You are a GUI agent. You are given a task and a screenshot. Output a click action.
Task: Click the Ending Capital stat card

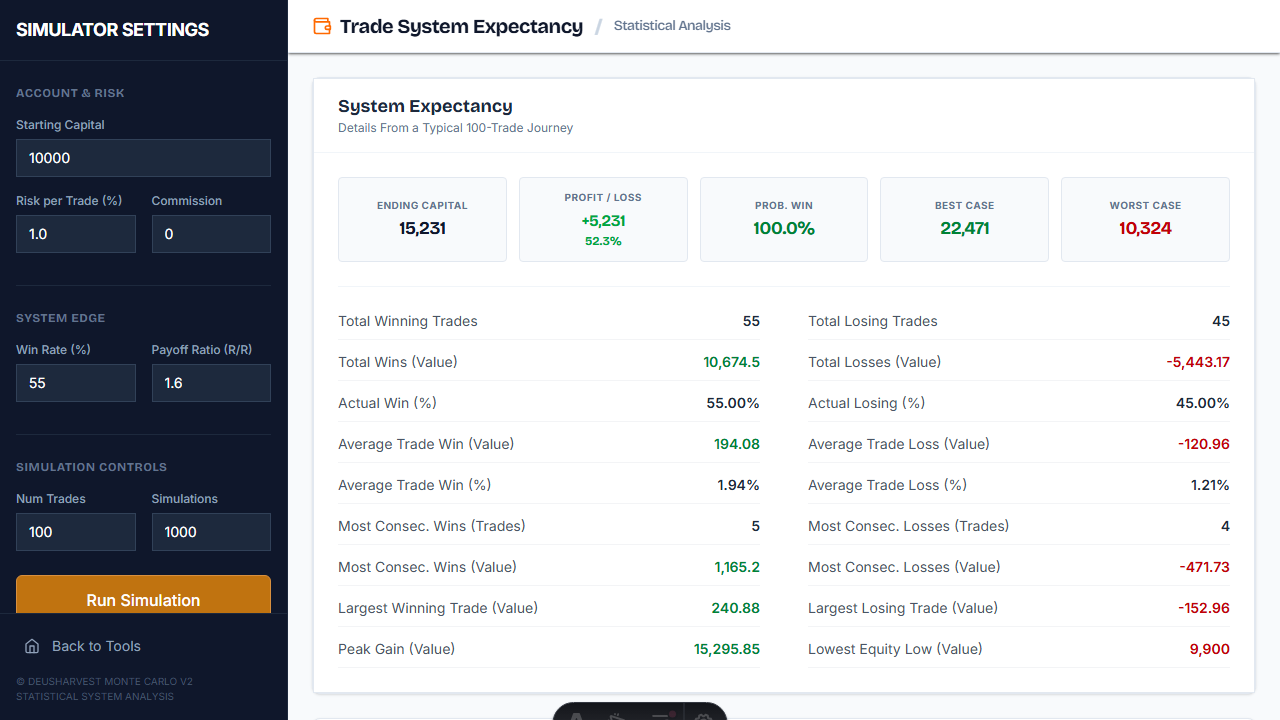pyautogui.click(x=422, y=219)
